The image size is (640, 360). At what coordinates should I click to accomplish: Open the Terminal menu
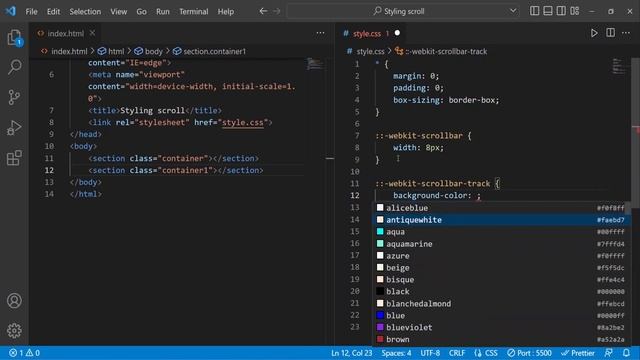pos(193,11)
